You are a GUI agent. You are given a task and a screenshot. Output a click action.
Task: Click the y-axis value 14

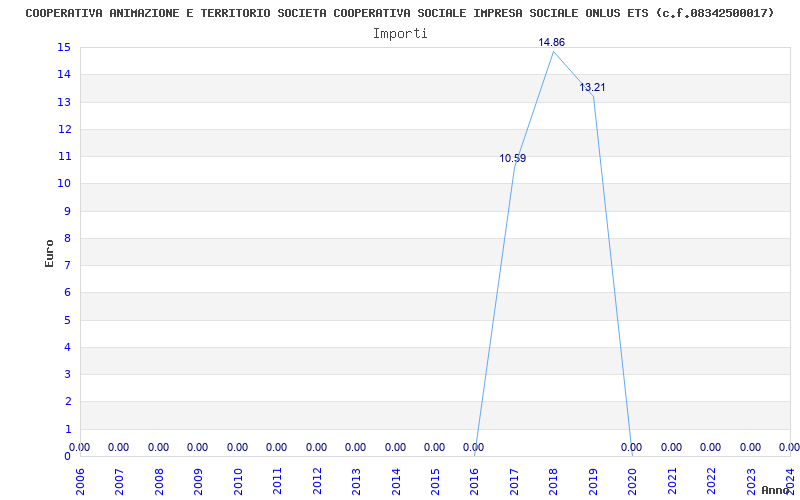pos(64,74)
